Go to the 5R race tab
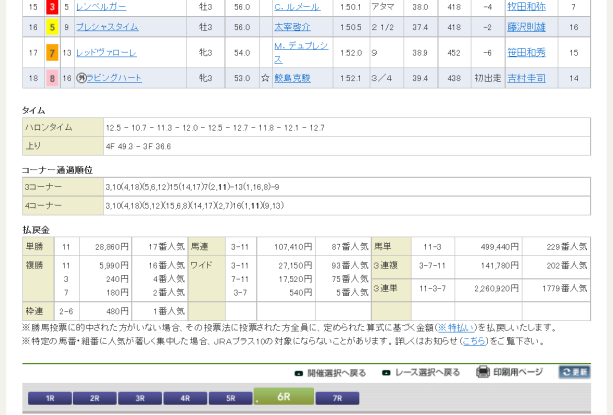 231,398
